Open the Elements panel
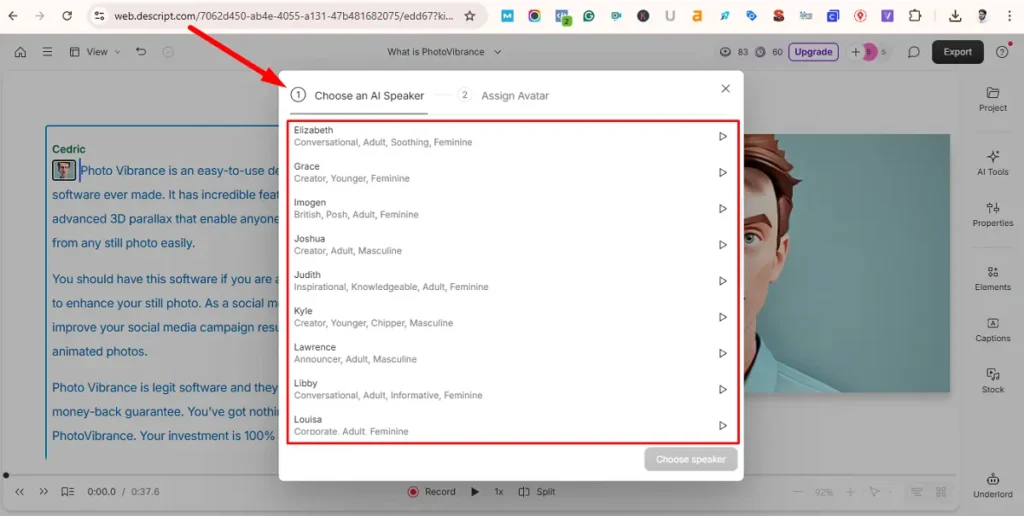This screenshot has width=1024, height=516. click(x=992, y=278)
